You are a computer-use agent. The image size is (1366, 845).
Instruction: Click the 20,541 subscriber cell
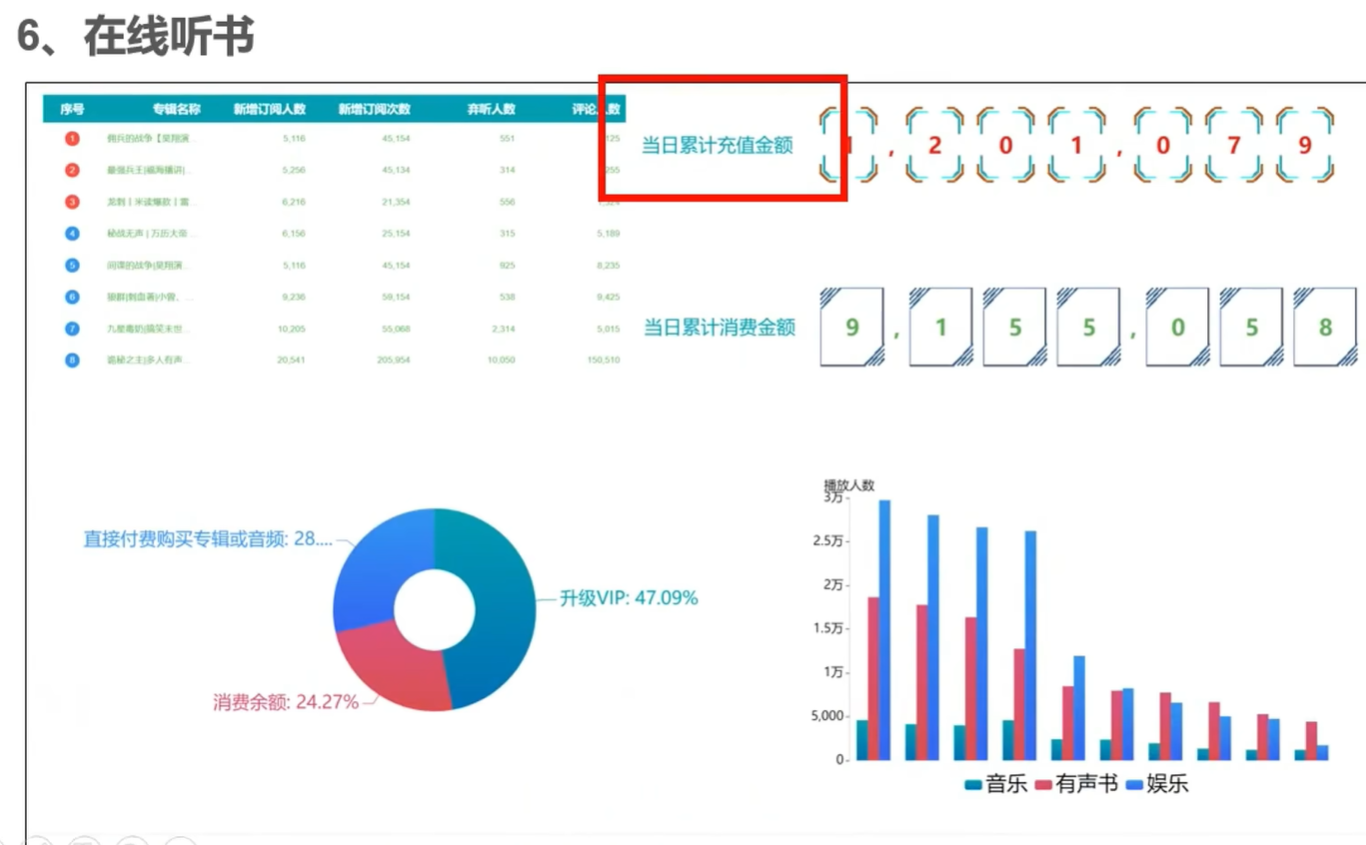coord(291,360)
